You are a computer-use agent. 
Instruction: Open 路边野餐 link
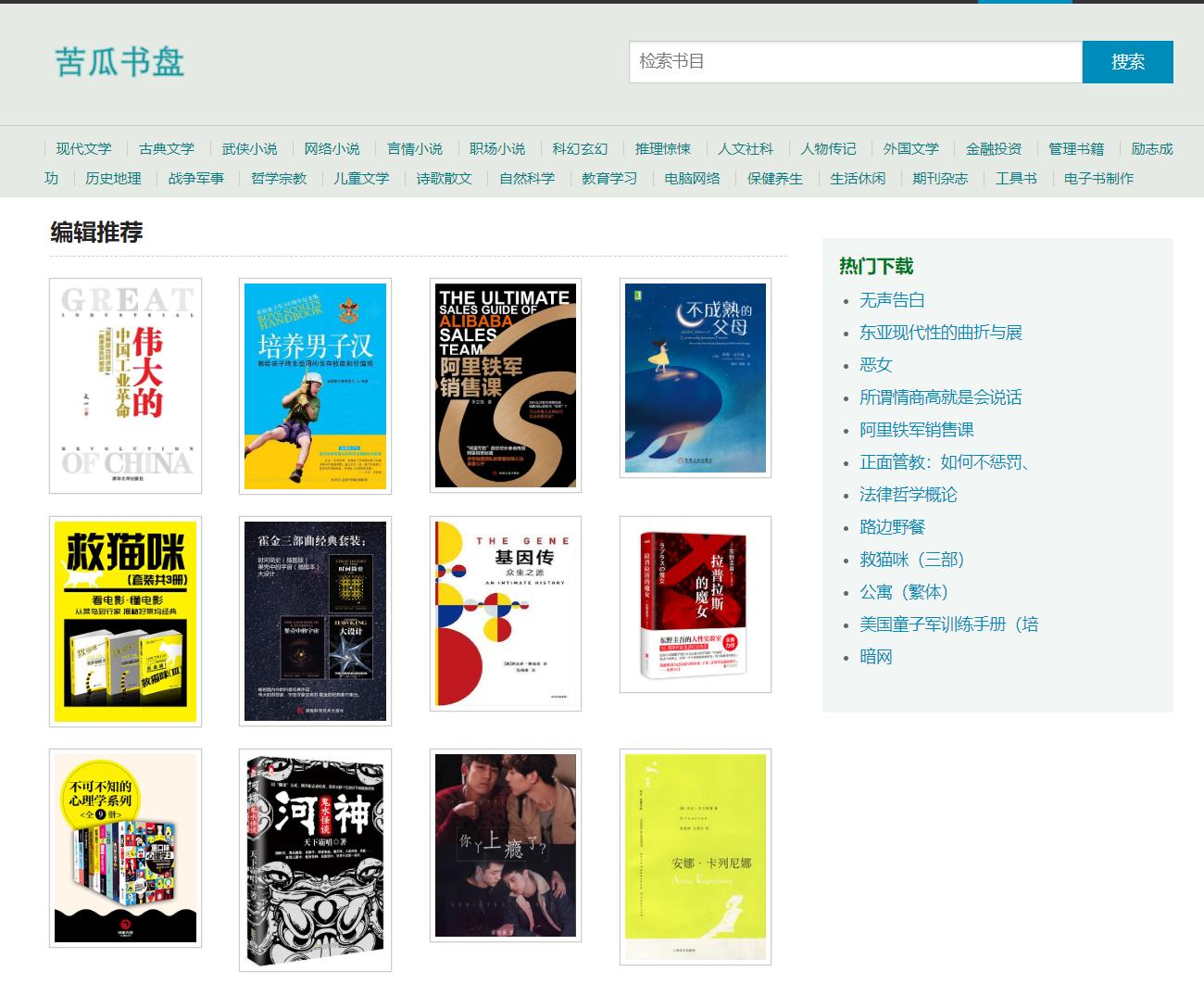[892, 527]
